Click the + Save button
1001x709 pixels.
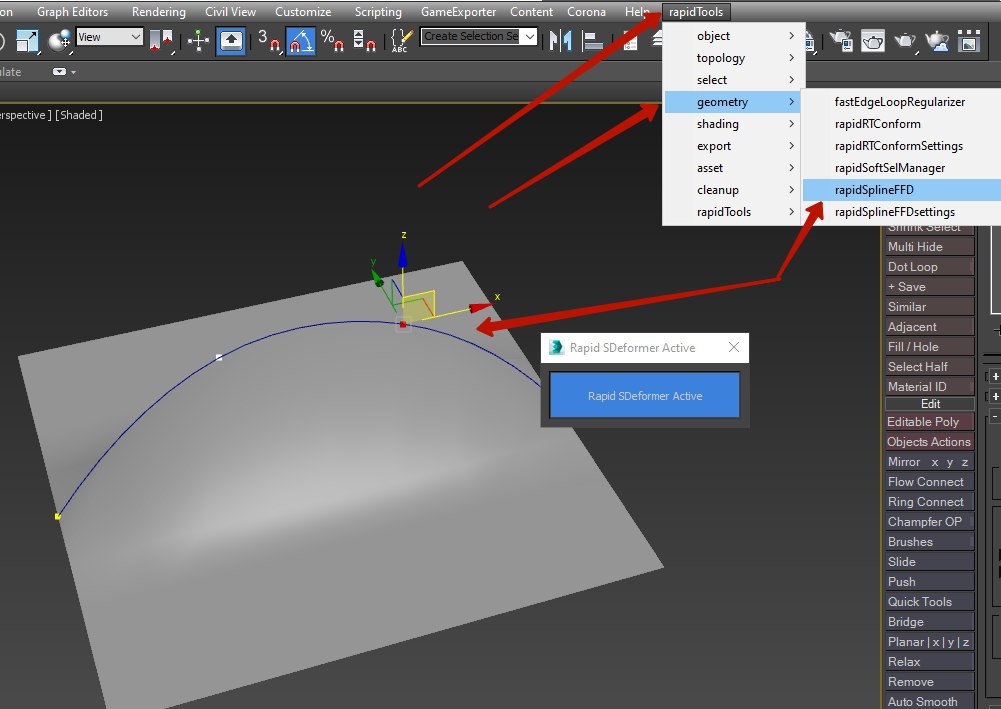point(930,287)
